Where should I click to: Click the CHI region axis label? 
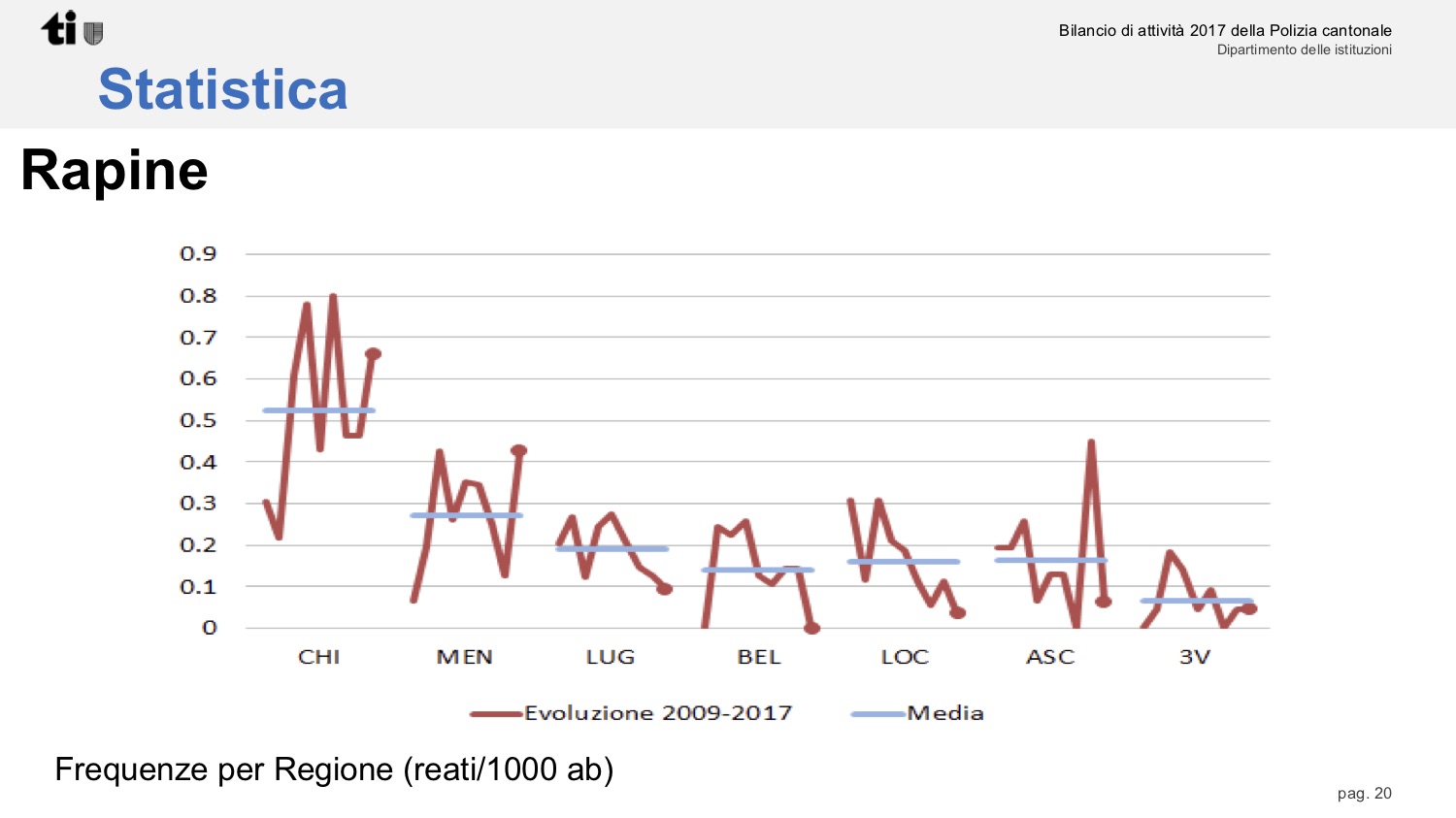[318, 657]
